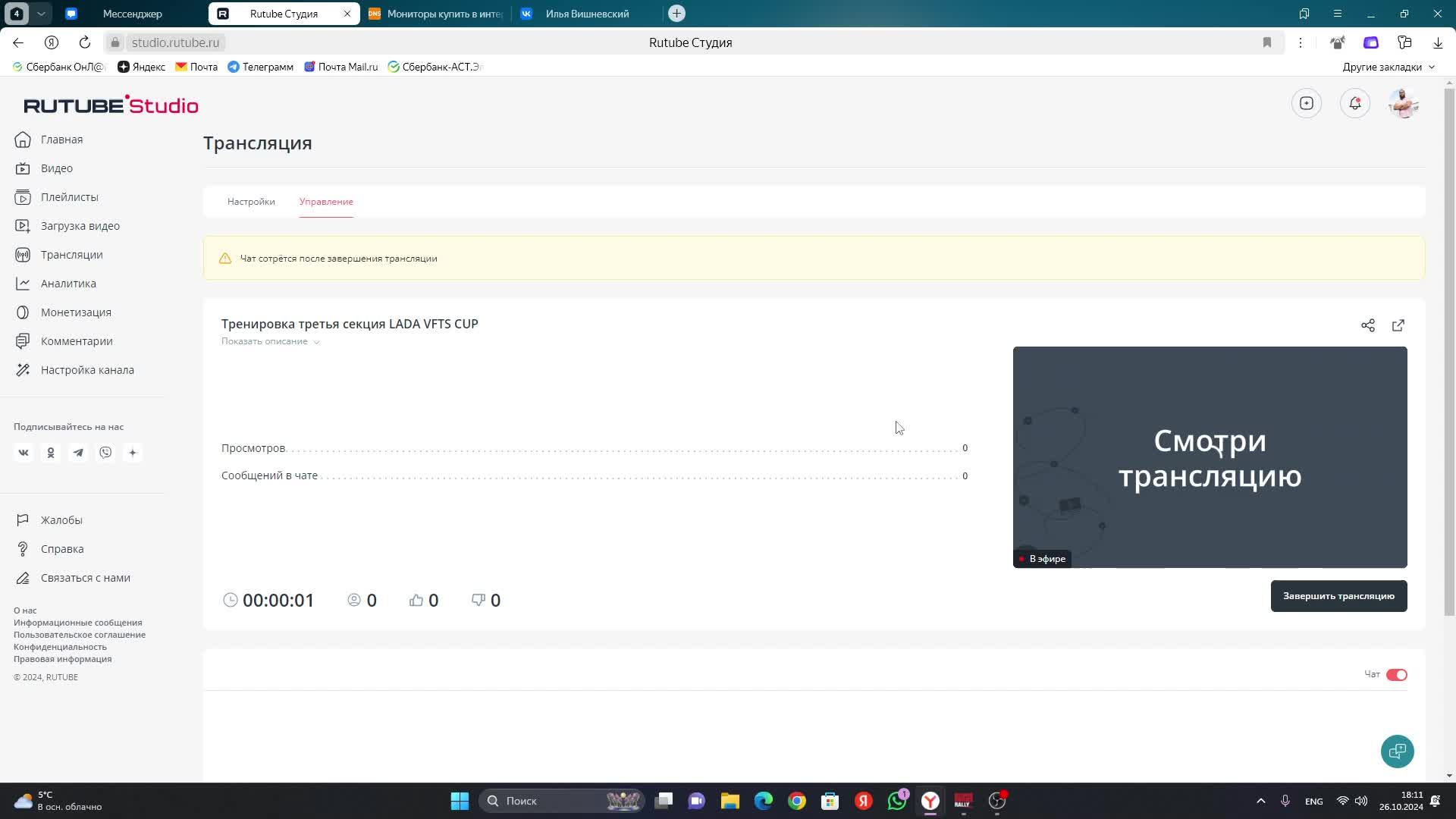Expand the tab group dropdown arrow in the browser
Screen dimensions: 1456x819
coord(41,14)
